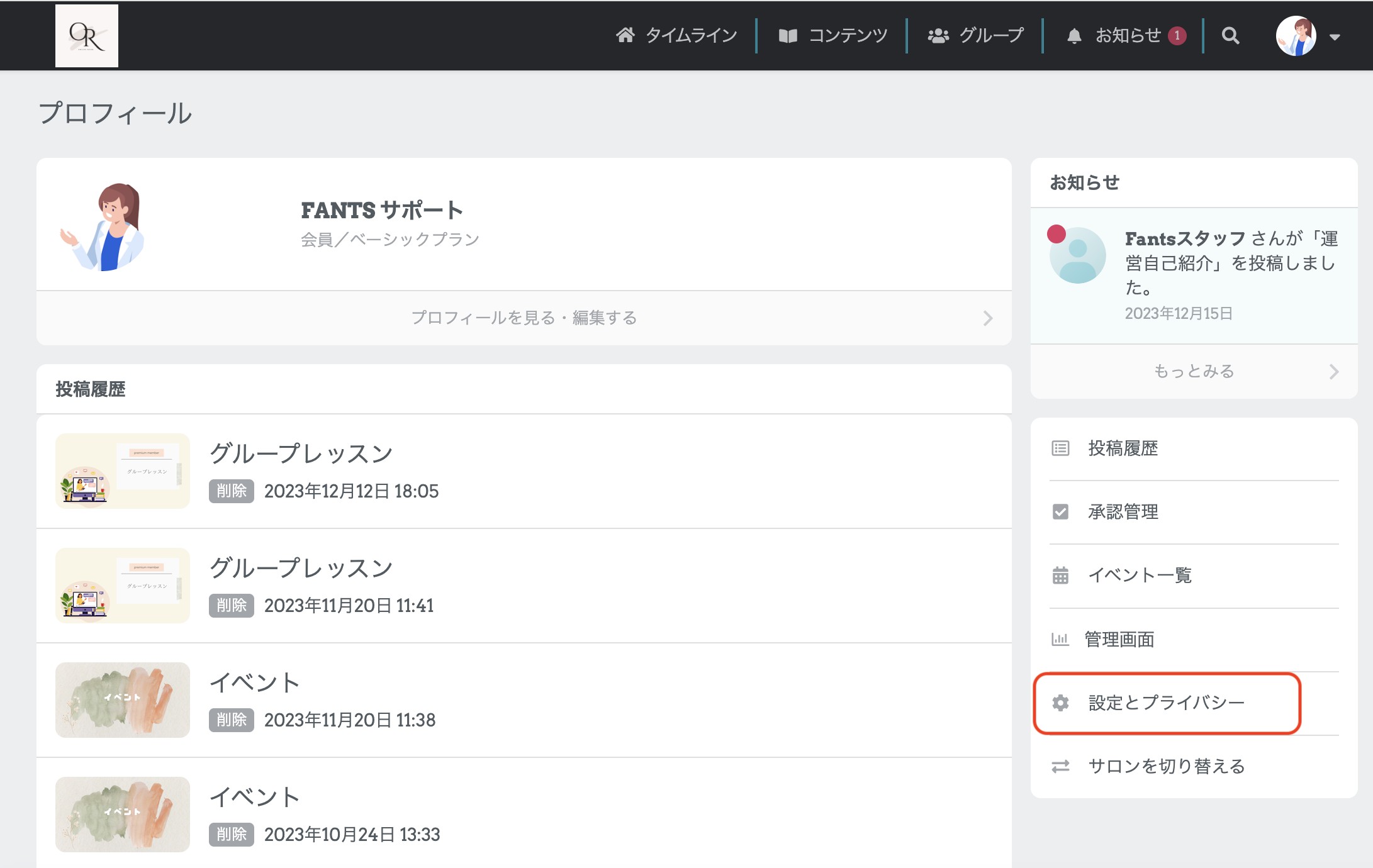Delete the 2023年10月24日 イベント post

coord(231,834)
